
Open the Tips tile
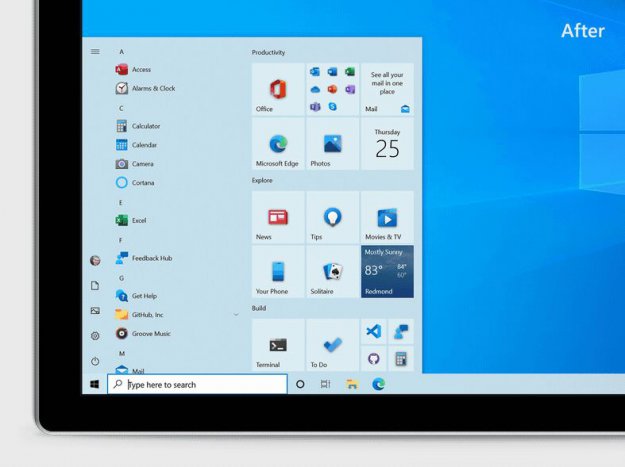point(332,217)
